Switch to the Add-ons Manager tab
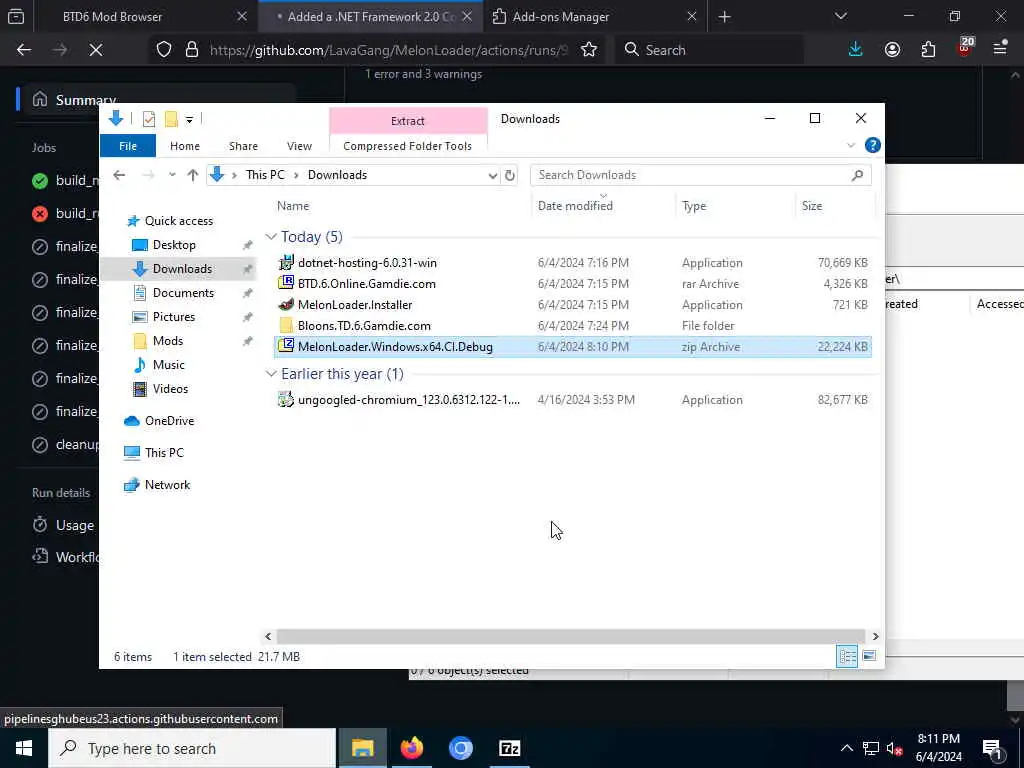Viewport: 1024px width, 768px height. [596, 16]
